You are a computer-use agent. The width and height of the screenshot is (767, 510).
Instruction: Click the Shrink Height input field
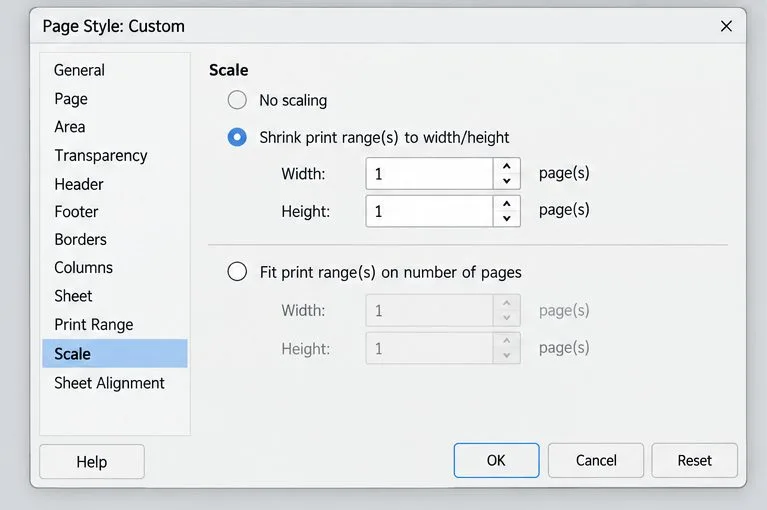(x=429, y=211)
